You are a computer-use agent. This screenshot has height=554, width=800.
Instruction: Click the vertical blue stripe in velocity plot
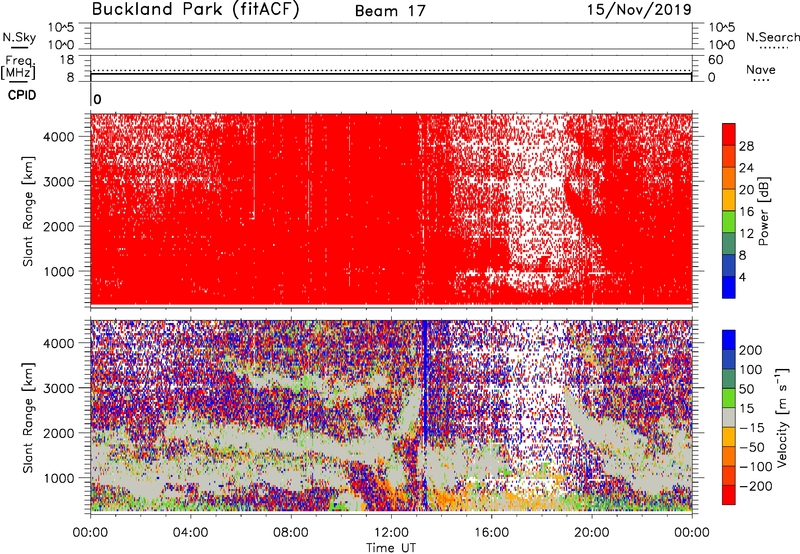[424, 415]
